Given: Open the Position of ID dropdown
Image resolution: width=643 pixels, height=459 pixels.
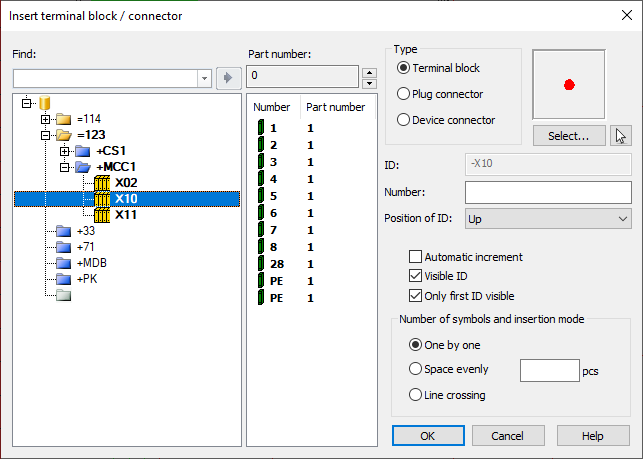Looking at the screenshot, I should point(548,219).
